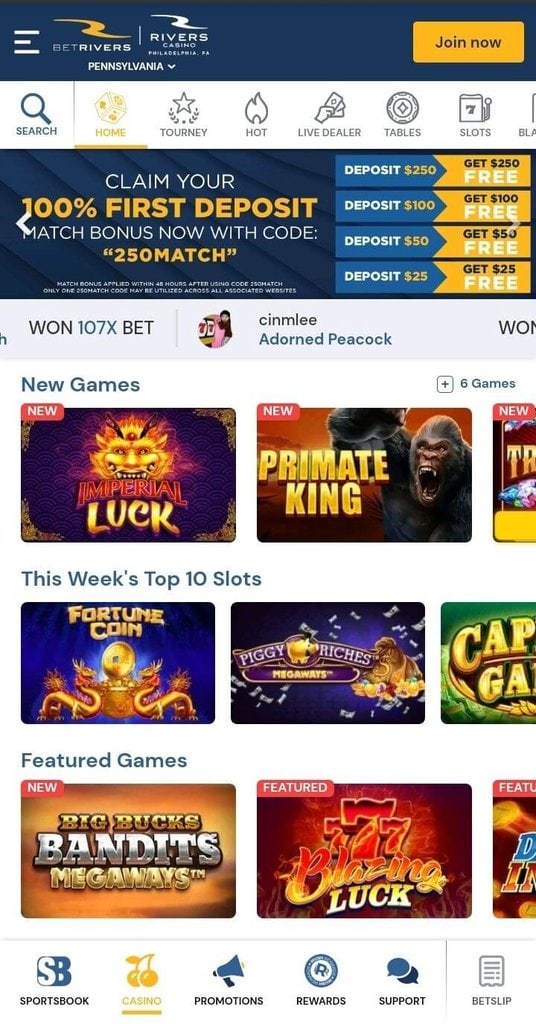Open the Rewards badge icon
The width and height of the screenshot is (536, 1024).
(x=321, y=970)
